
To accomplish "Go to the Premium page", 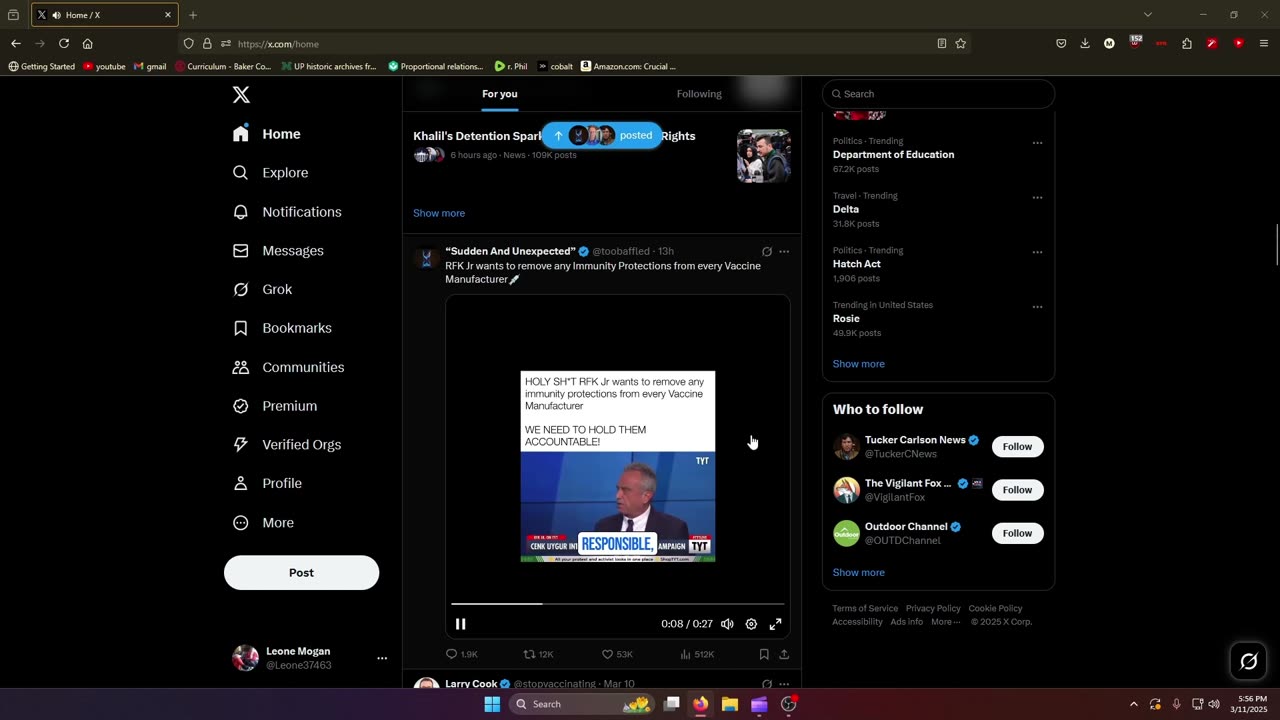I will [x=275, y=406].
